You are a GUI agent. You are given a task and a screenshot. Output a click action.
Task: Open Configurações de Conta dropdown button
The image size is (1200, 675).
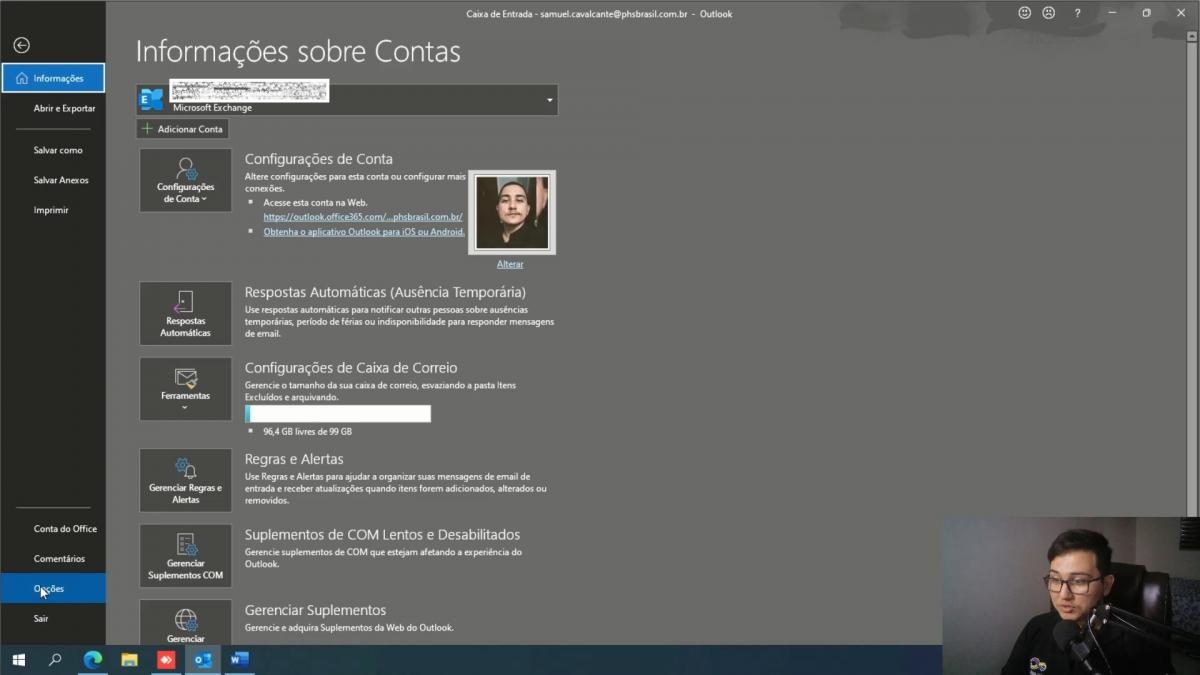click(185, 180)
